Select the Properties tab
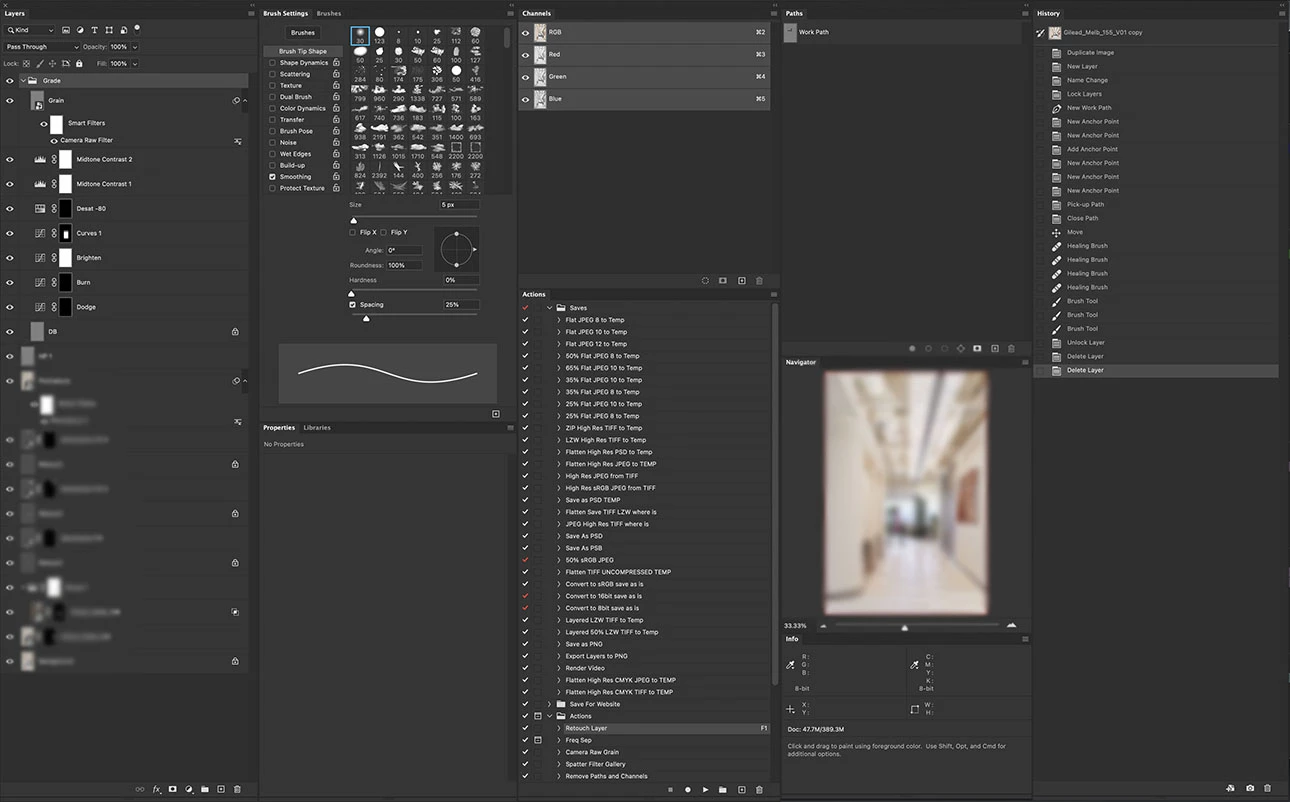The width and height of the screenshot is (1290, 802). point(279,428)
